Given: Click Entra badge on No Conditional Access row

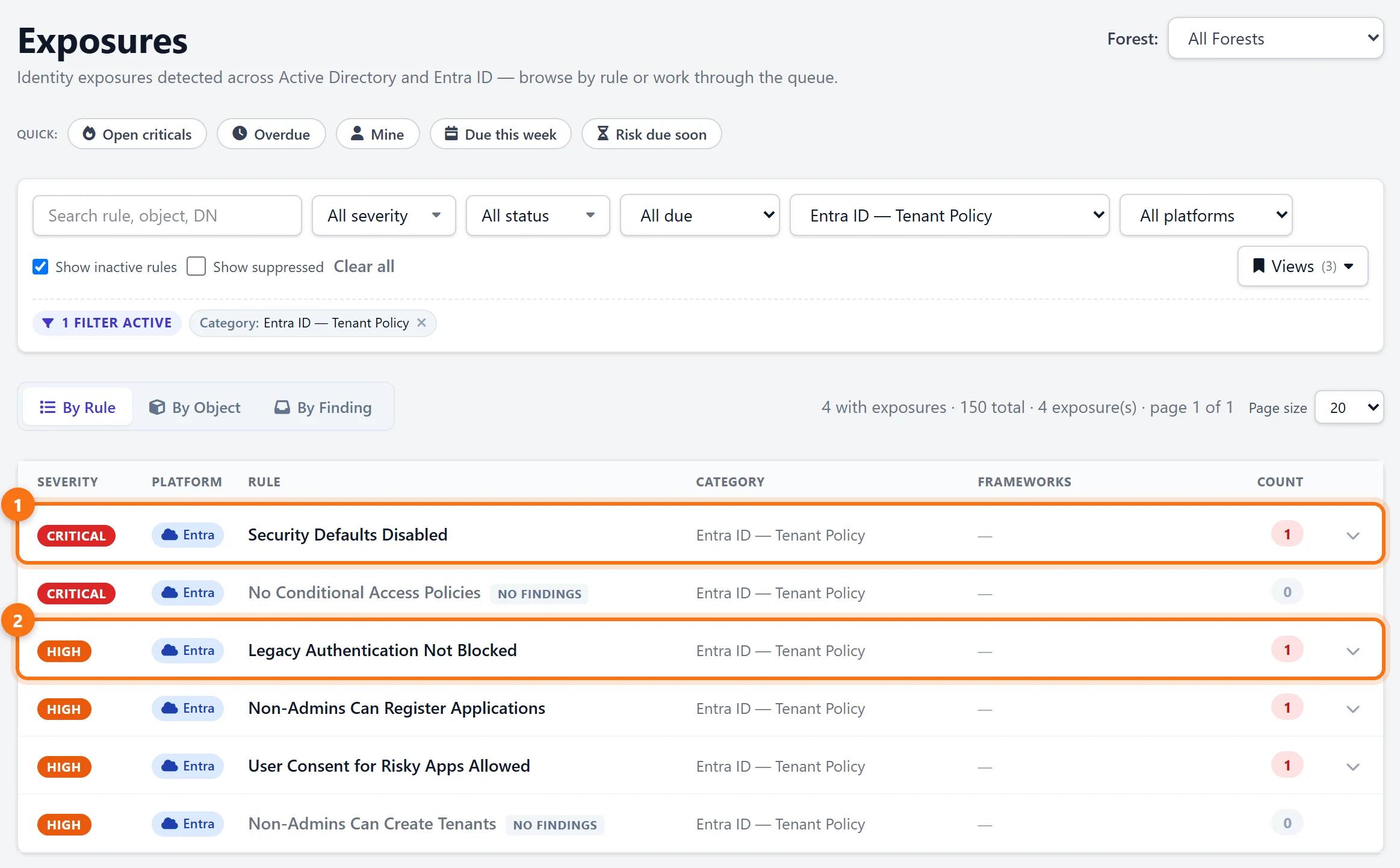Looking at the screenshot, I should tap(188, 592).
